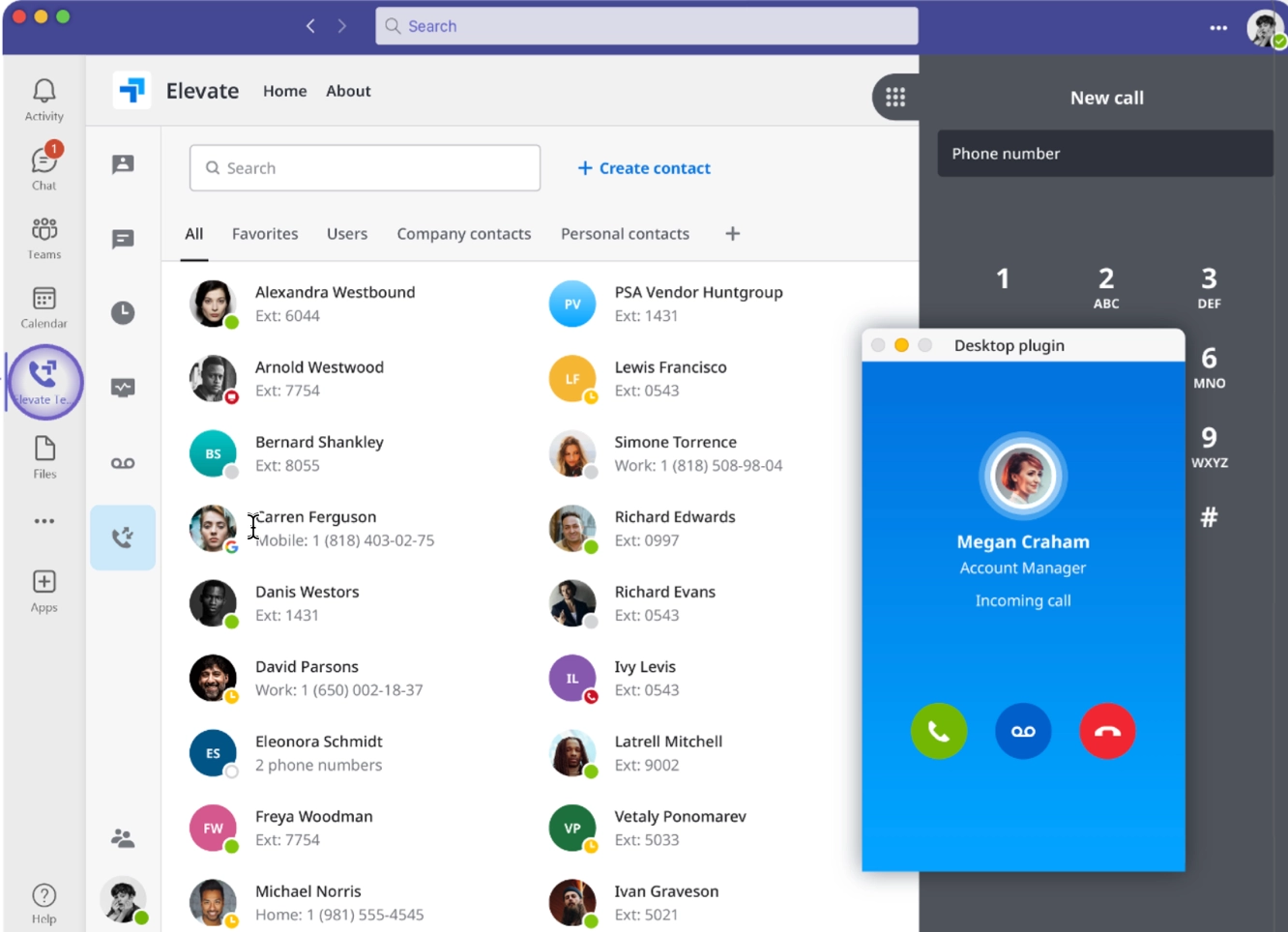Image resolution: width=1288 pixels, height=932 pixels.
Task: Switch to Company contacts tab
Action: 463,234
